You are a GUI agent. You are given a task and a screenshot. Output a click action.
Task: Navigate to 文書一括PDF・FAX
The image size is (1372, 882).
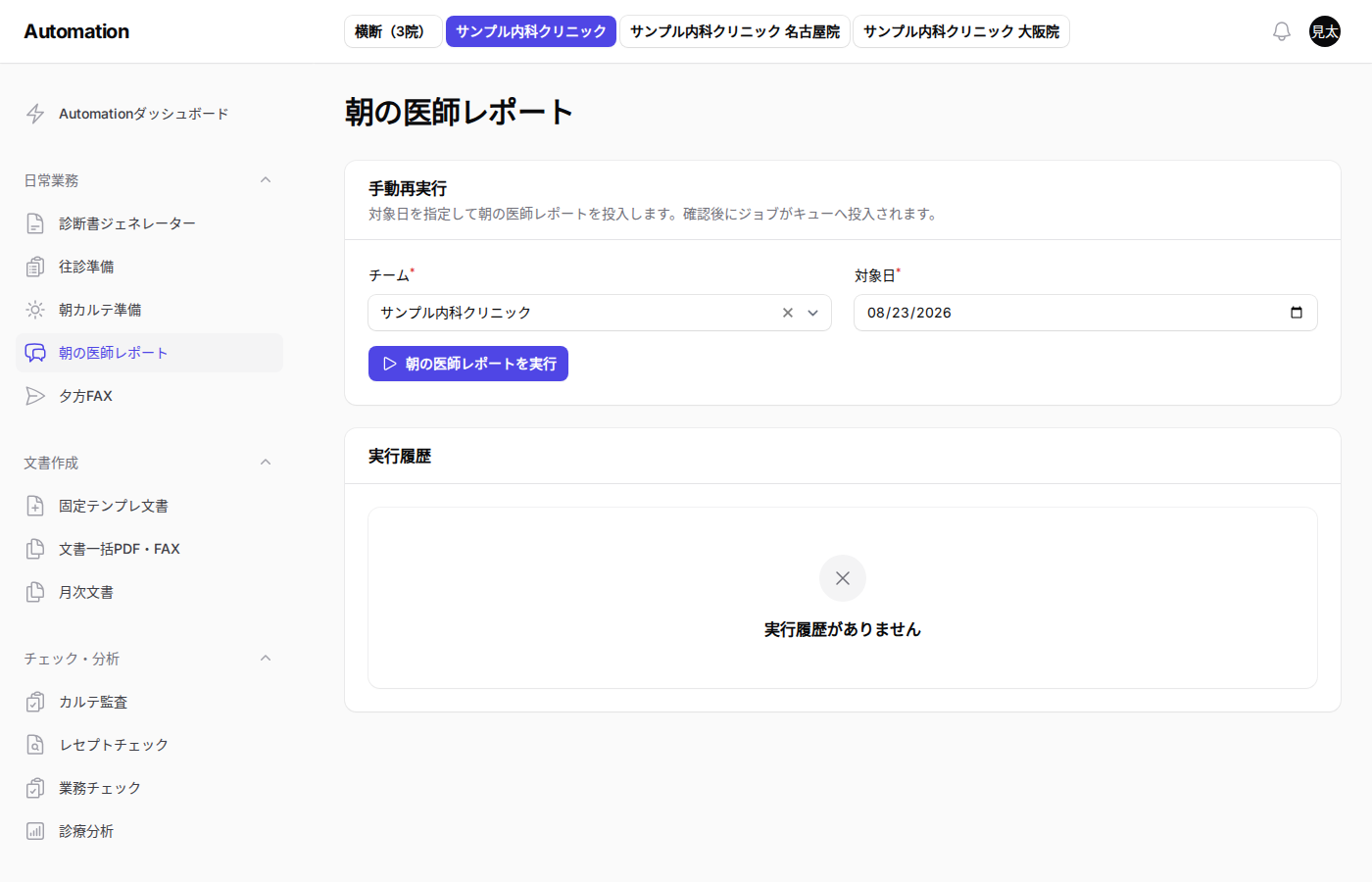point(149,549)
